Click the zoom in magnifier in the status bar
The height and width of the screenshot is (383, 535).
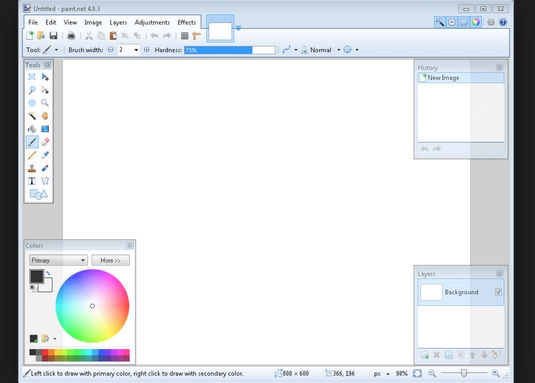496,373
